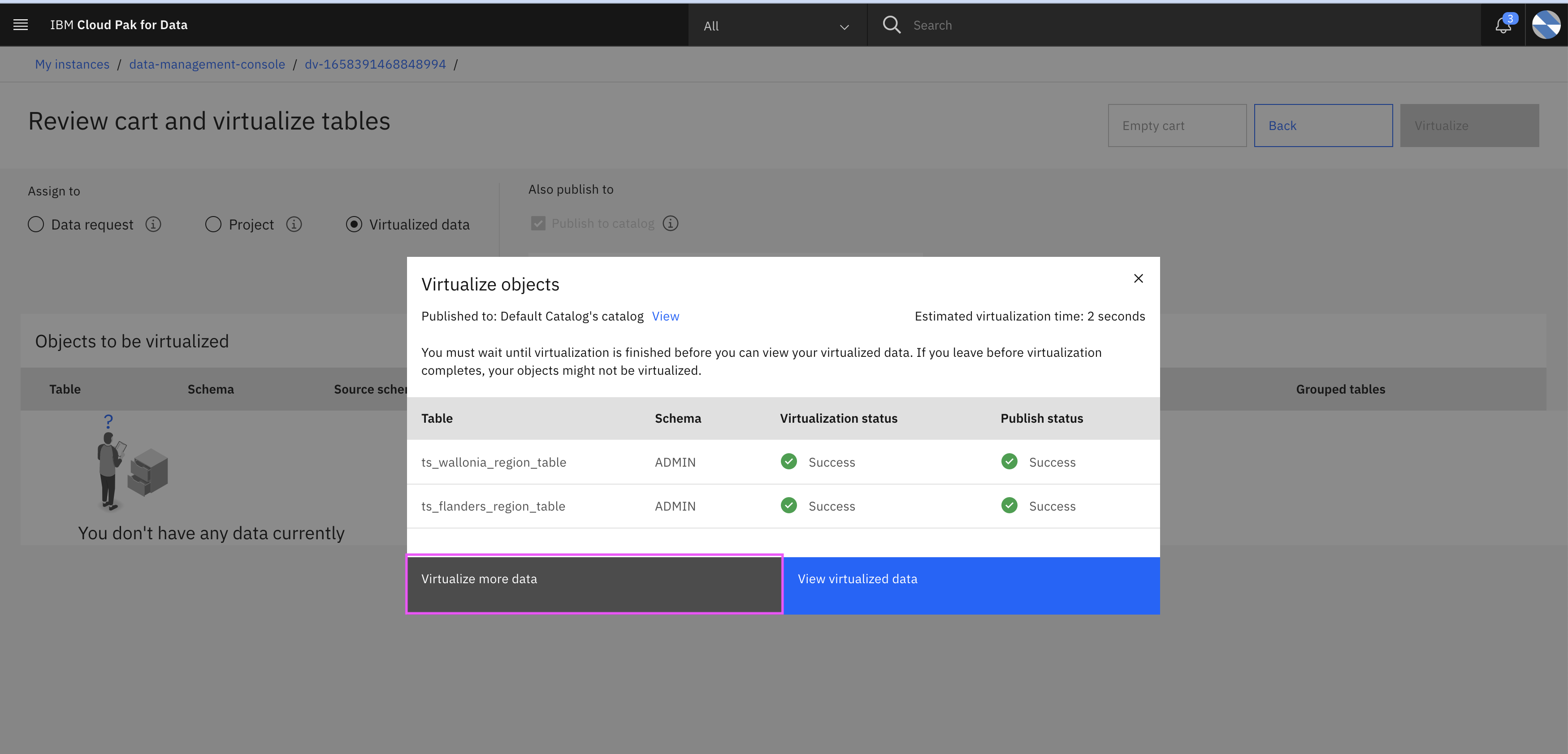Click View virtualized data button
Image resolution: width=1568 pixels, height=754 pixels.
(971, 585)
